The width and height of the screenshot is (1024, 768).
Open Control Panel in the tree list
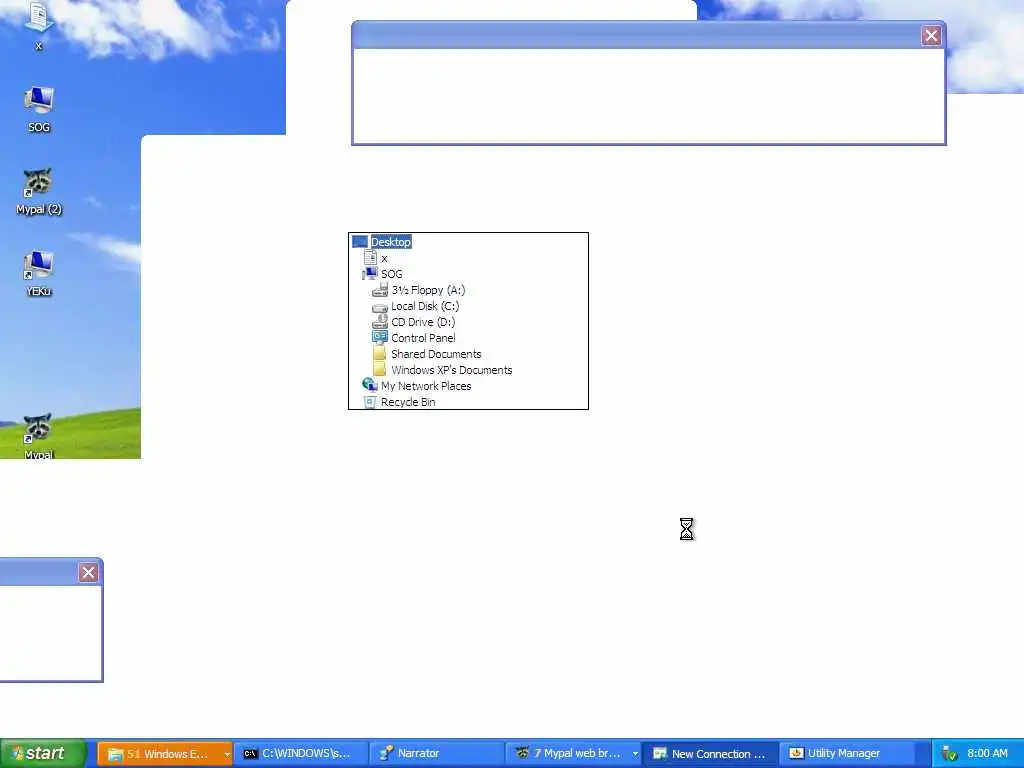tap(423, 338)
